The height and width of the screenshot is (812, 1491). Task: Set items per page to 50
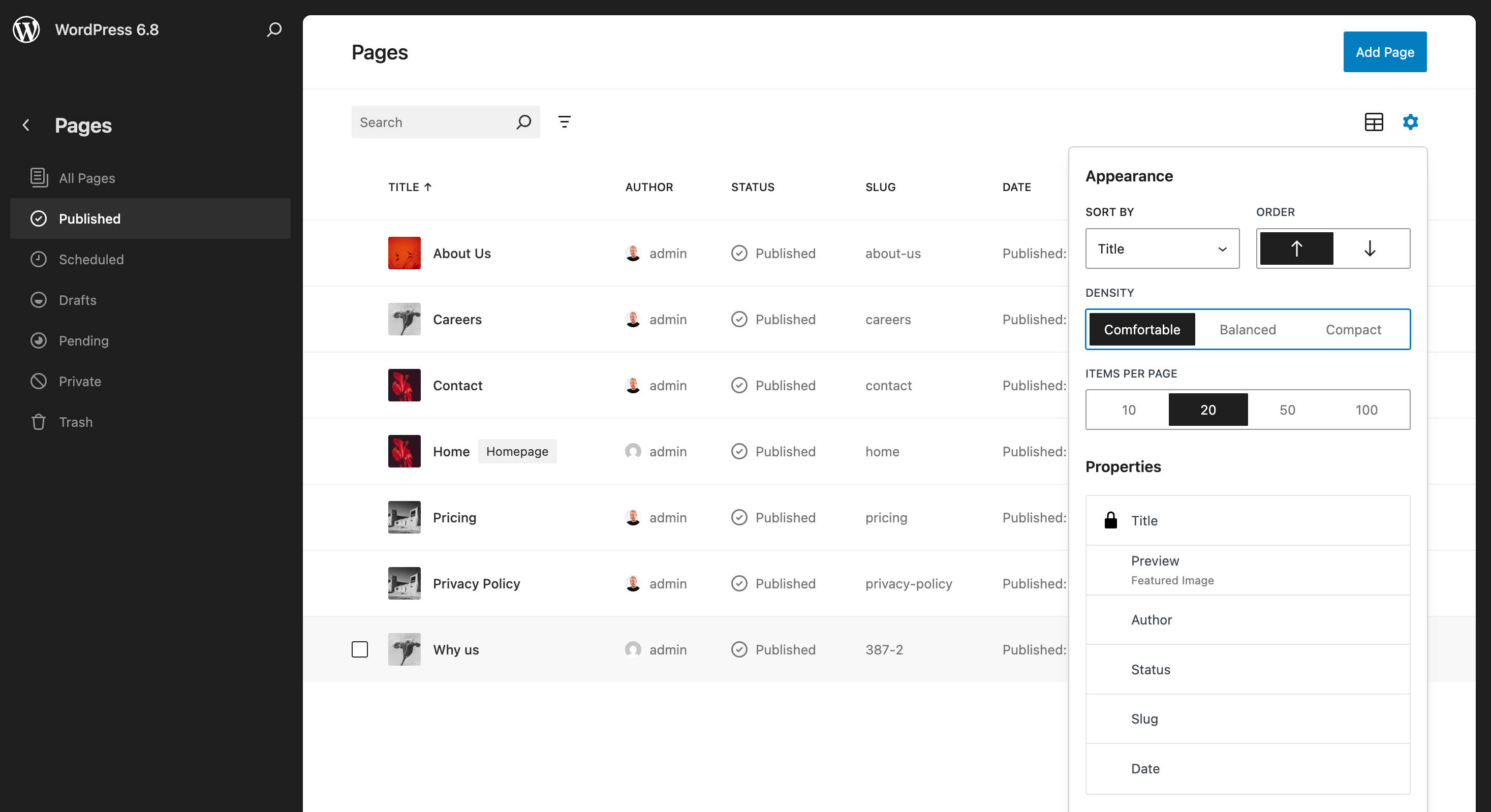point(1287,409)
